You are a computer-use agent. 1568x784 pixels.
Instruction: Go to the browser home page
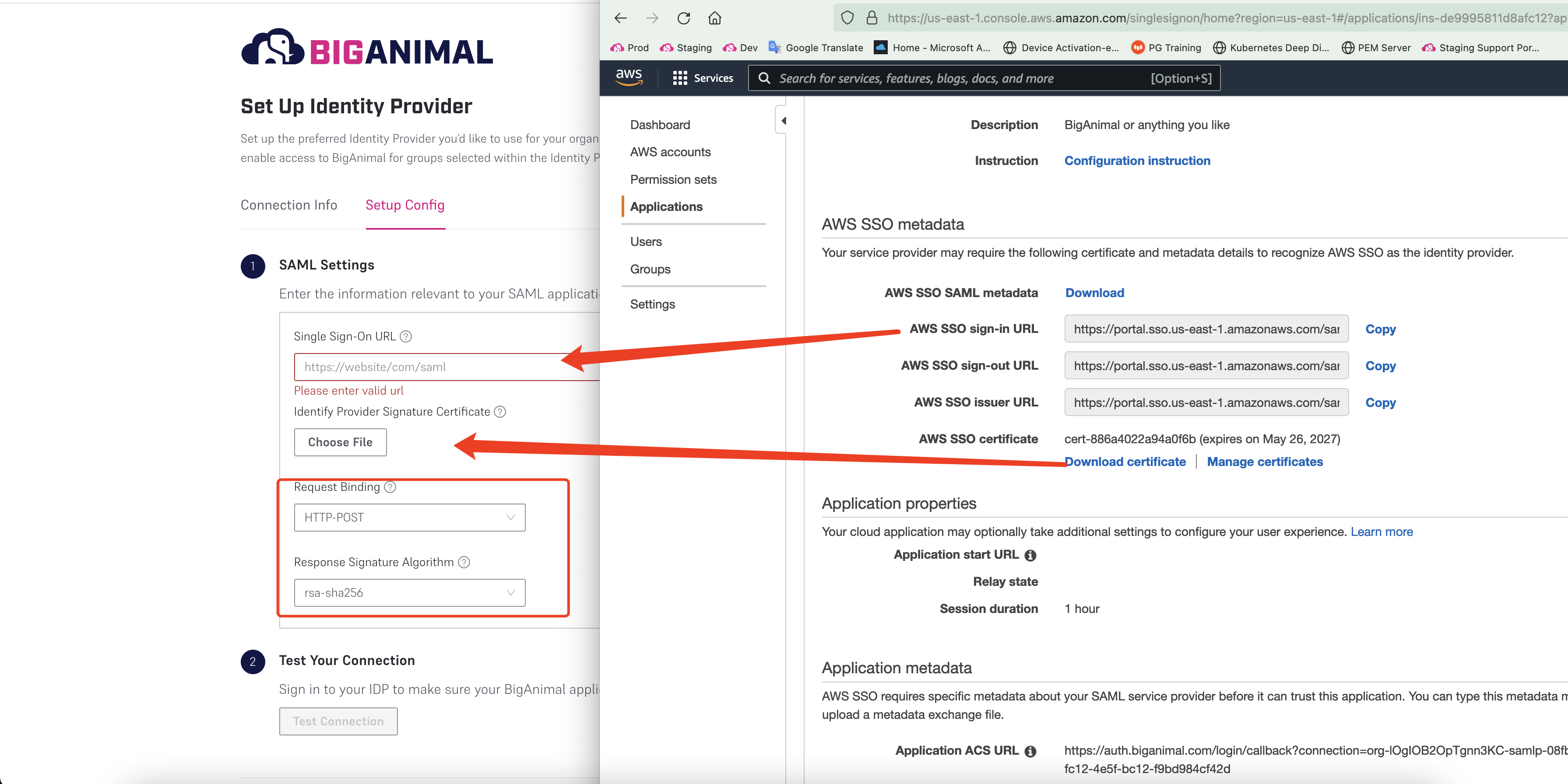pyautogui.click(x=714, y=18)
